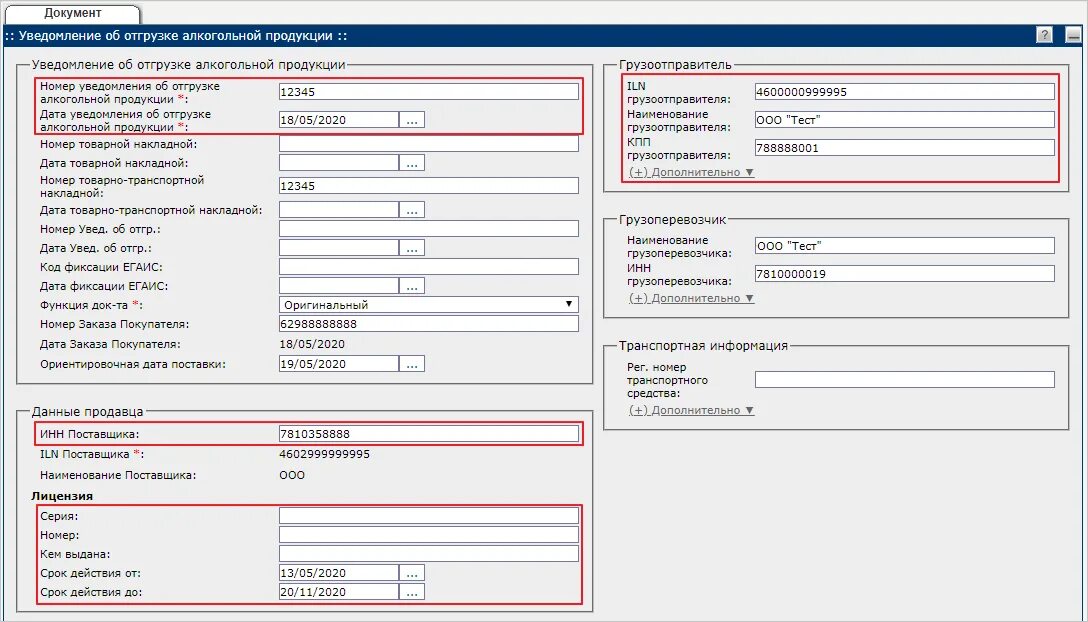
Task: Click the Дата товарной накладной date field
Action: pyautogui.click(x=339, y=163)
